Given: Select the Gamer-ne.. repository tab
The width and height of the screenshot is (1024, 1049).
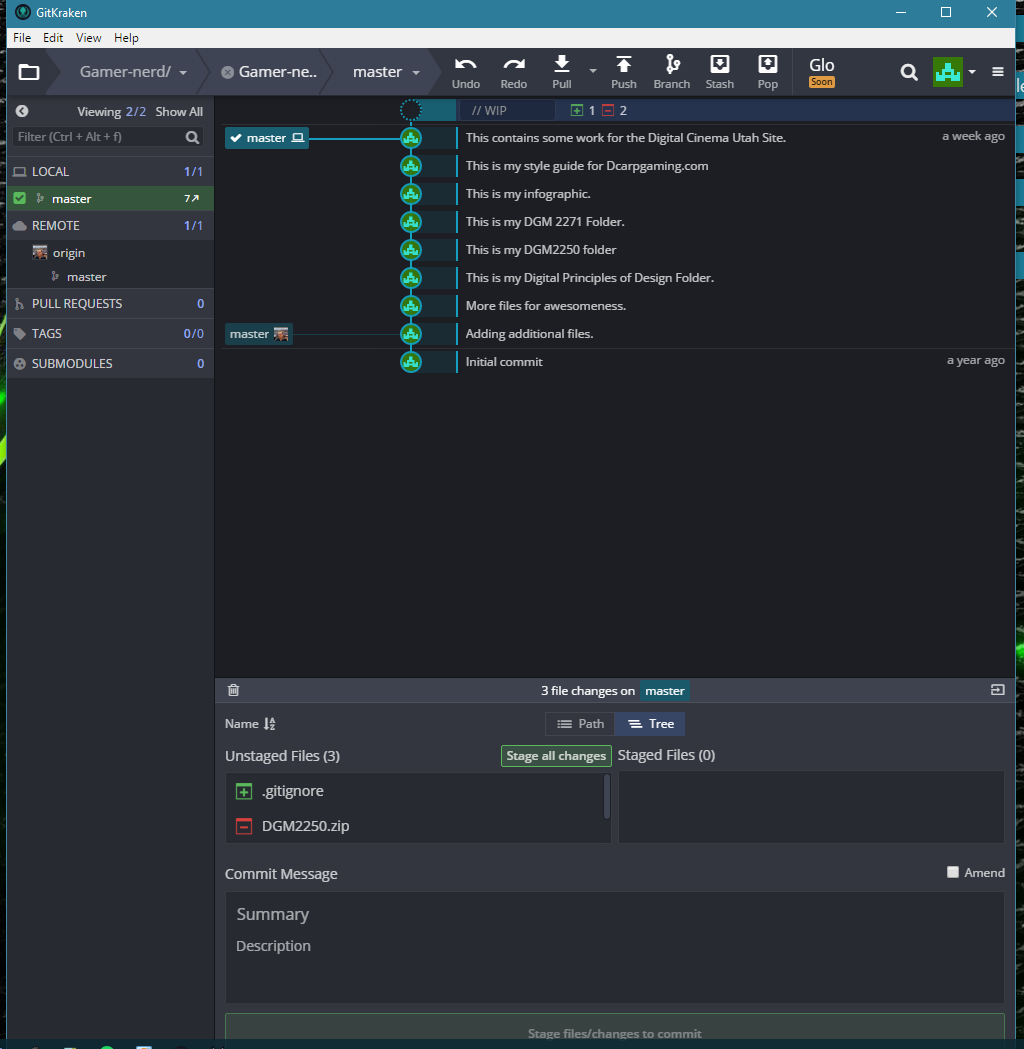Looking at the screenshot, I should (278, 72).
